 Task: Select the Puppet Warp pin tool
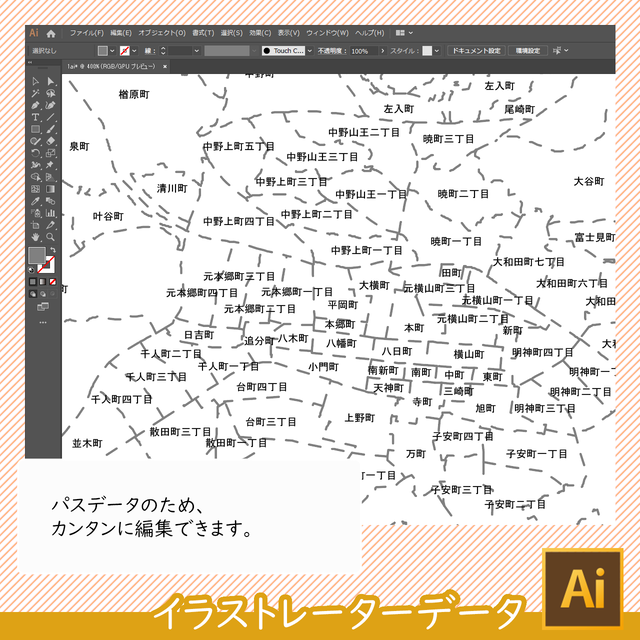click(50, 165)
